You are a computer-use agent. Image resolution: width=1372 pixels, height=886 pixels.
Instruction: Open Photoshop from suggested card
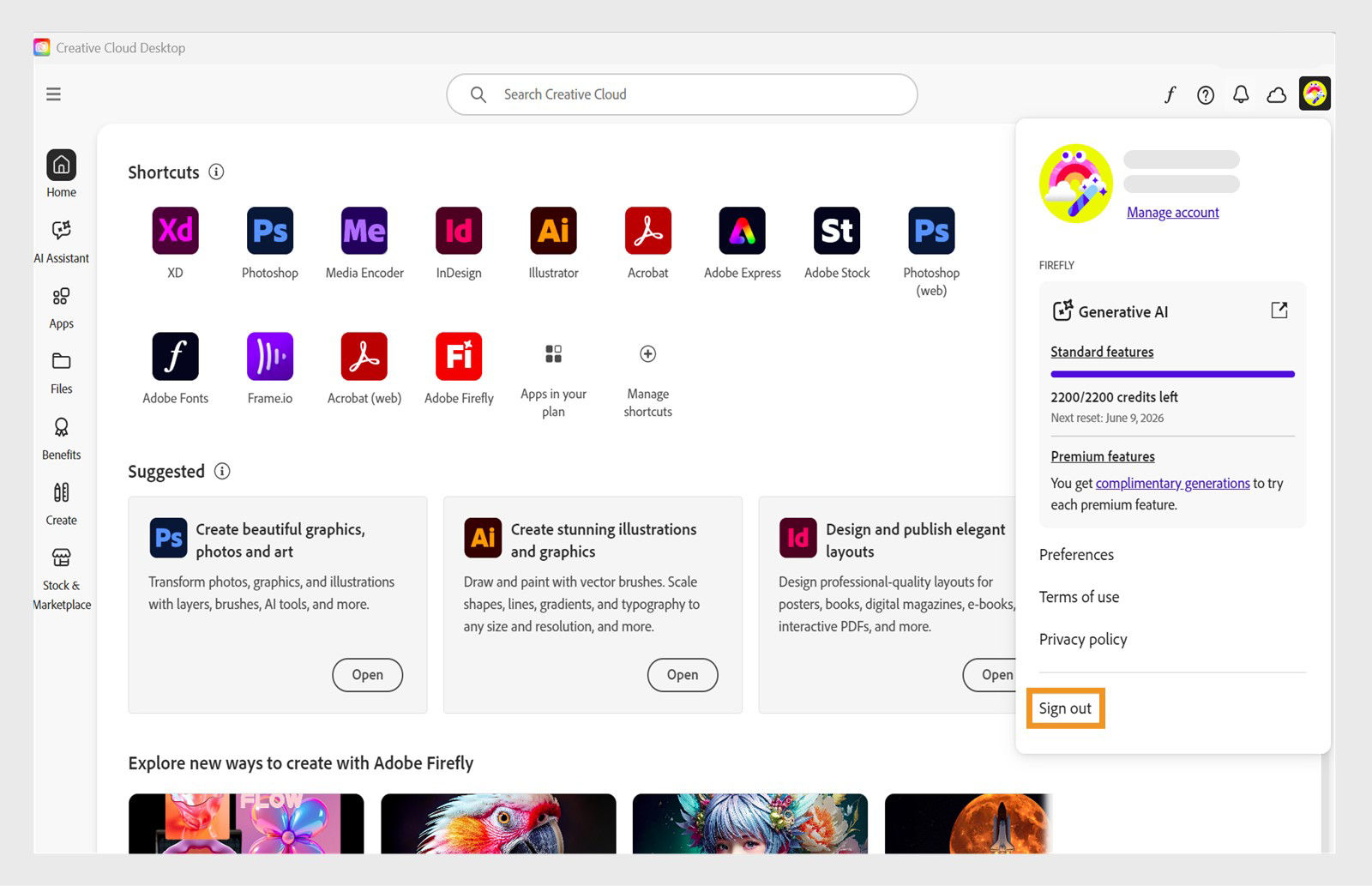point(367,675)
